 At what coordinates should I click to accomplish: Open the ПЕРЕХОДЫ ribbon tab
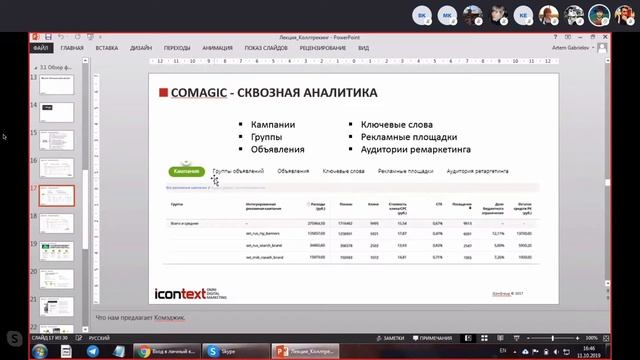click(177, 48)
